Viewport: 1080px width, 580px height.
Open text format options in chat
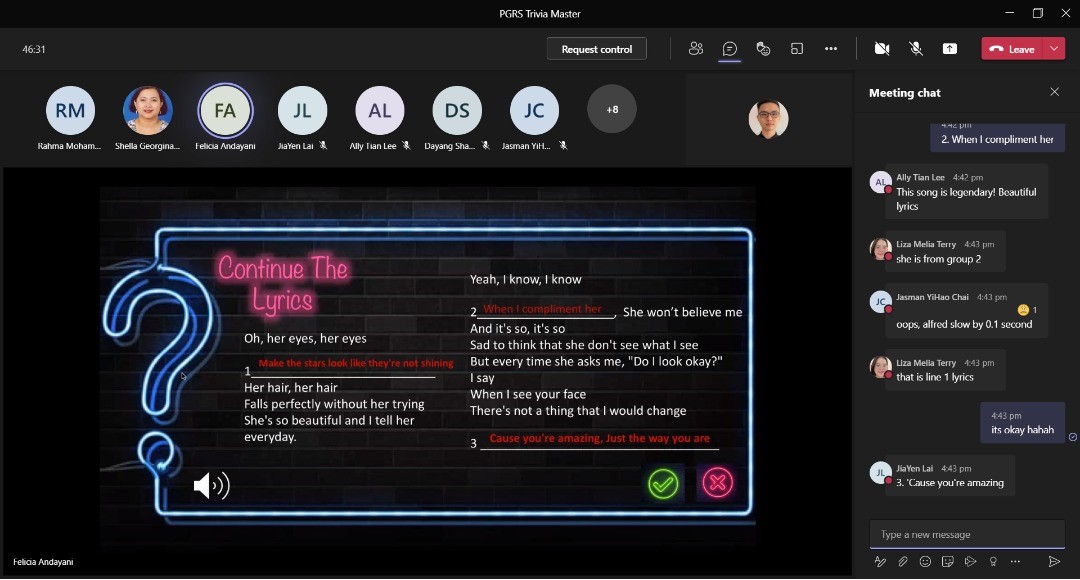tap(880, 562)
